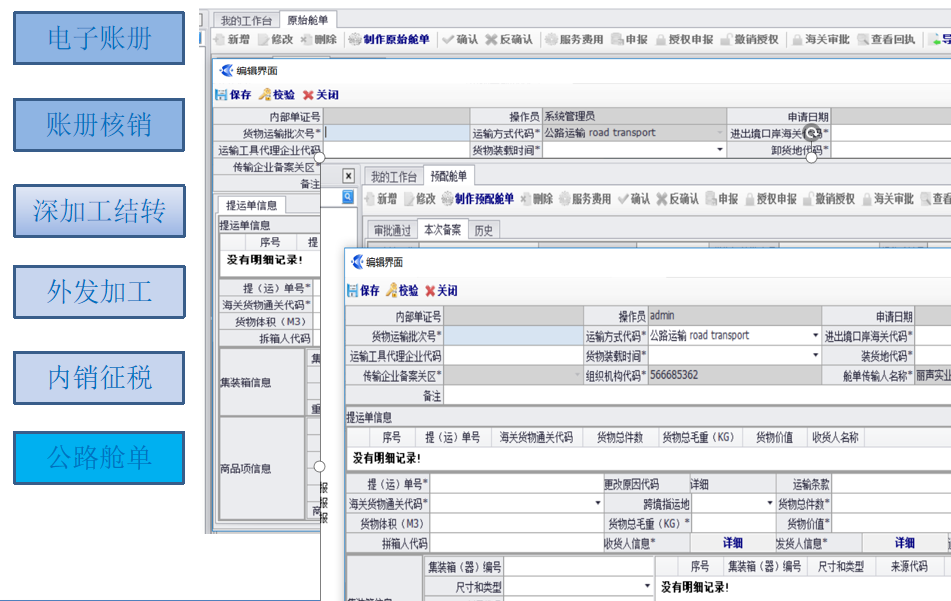Open 服务费用 in the 原始舱单 toolbar
Viewport: 951px width, 601px height.
(574, 39)
